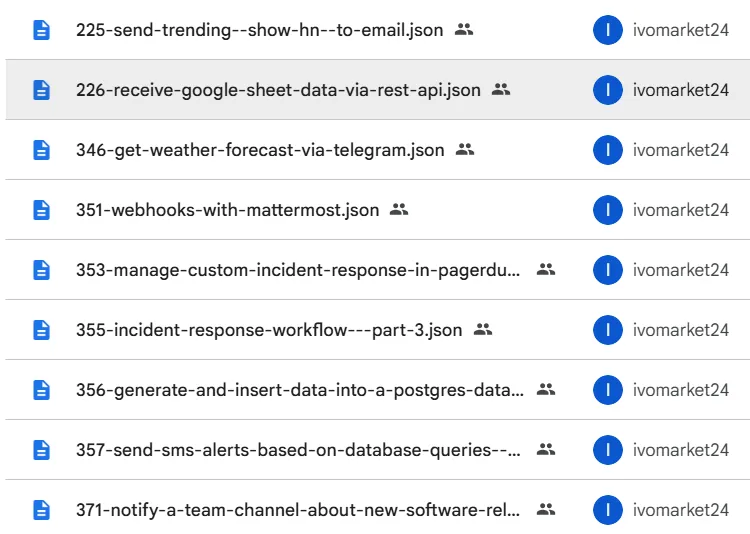The width and height of the screenshot is (750, 534).
Task: Click the document icon for 371-notify-a-team-channel file
Action: (x=41, y=510)
